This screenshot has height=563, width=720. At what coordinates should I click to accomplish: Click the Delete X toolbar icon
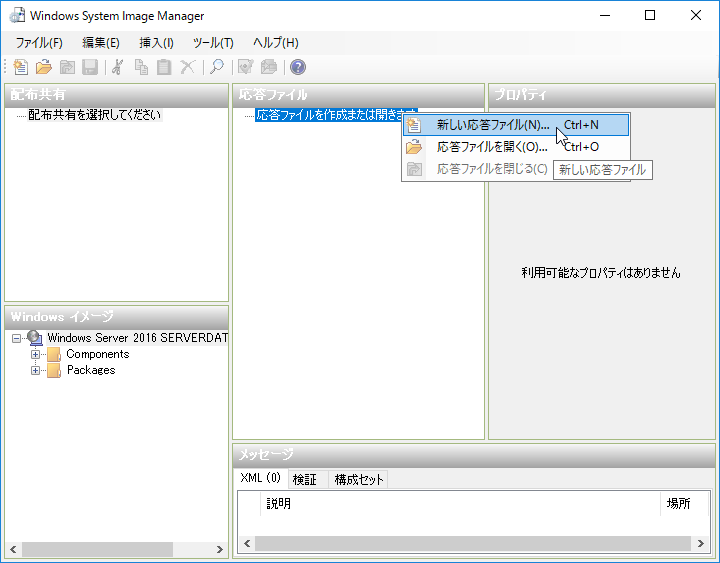(187, 67)
